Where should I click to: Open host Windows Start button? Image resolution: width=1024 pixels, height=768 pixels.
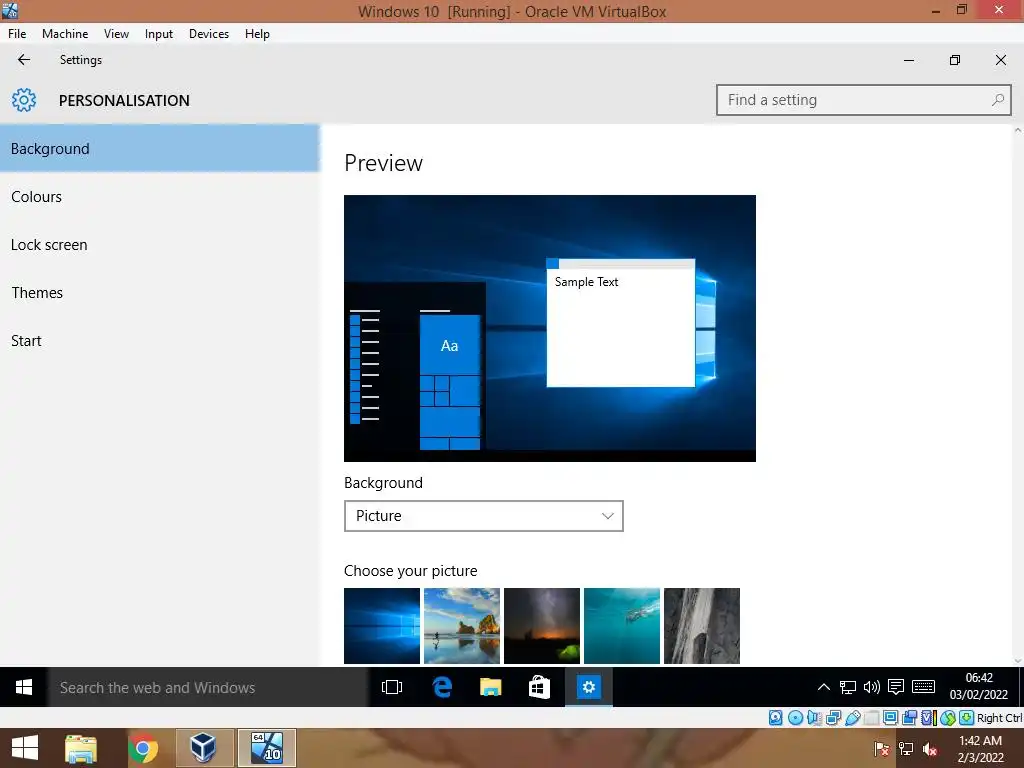pyautogui.click(x=25, y=748)
